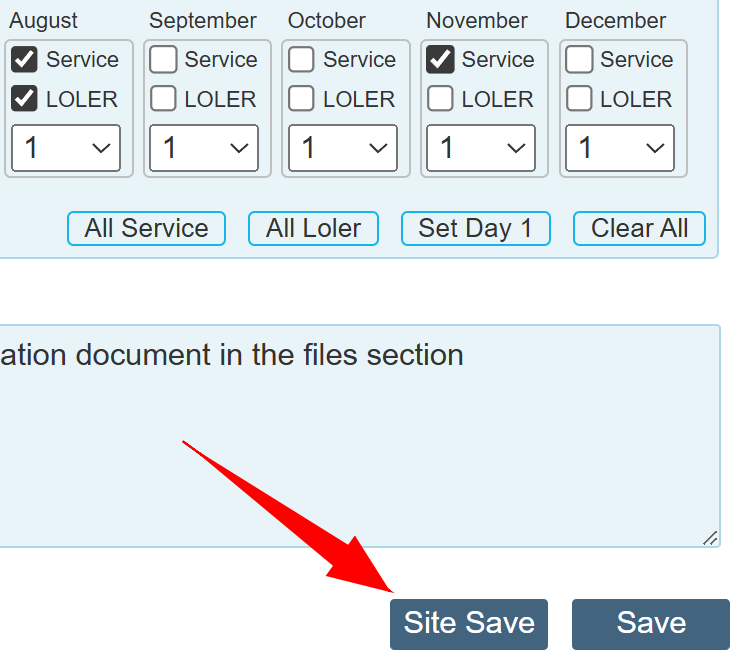Open the December day dropdown
The width and height of the screenshot is (746, 668).
pyautogui.click(x=620, y=148)
